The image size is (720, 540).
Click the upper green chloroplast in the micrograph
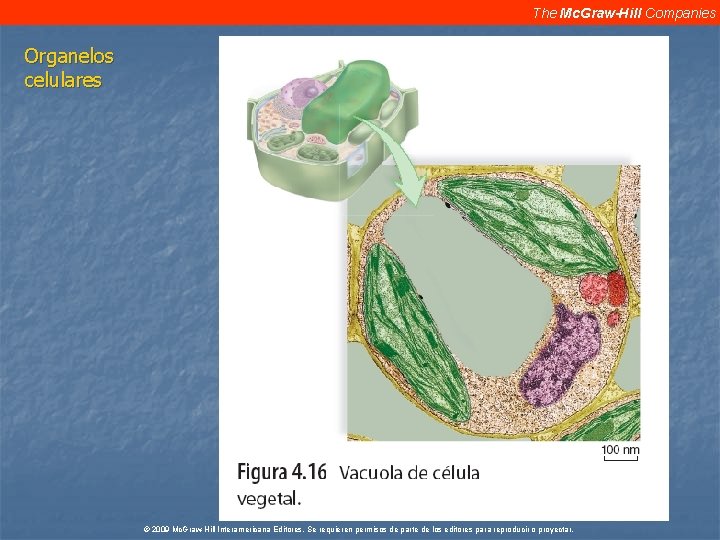pyautogui.click(x=527, y=226)
